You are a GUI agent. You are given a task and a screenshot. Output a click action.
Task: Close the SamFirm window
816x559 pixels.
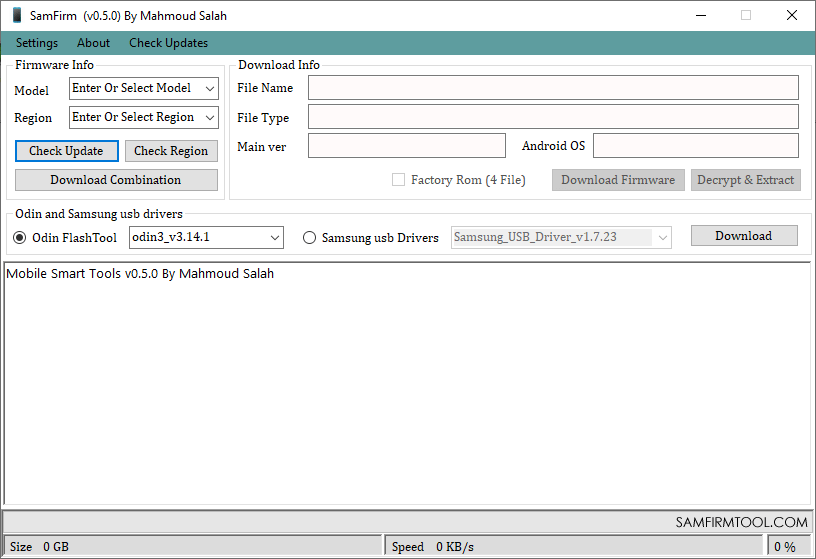tap(792, 15)
